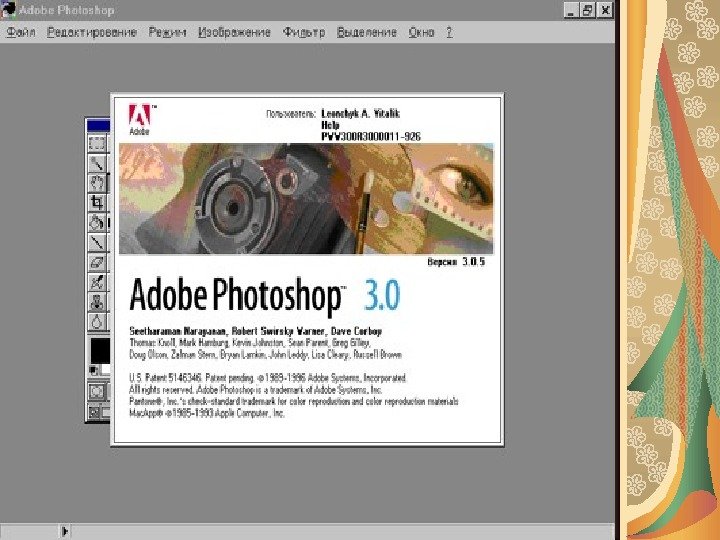Select the Crop tool
720x540 pixels.
click(97, 203)
